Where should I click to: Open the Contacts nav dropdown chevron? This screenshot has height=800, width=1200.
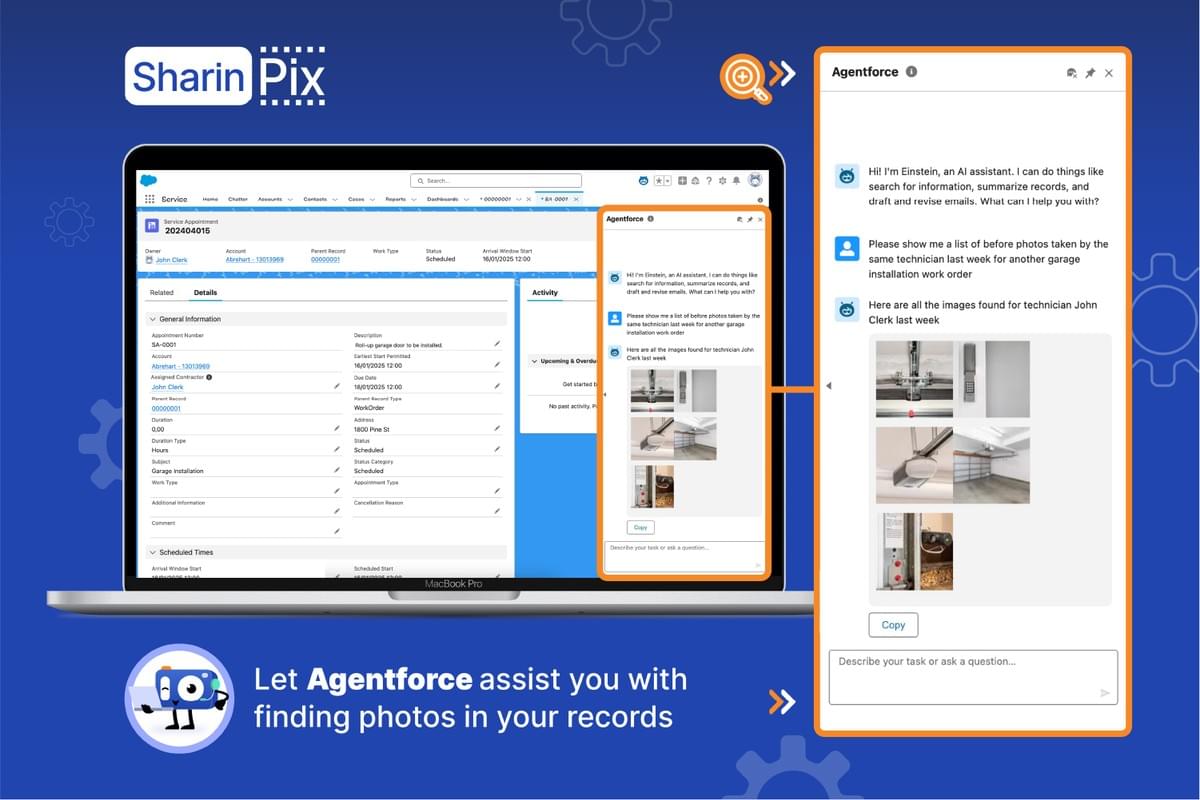click(x=335, y=199)
